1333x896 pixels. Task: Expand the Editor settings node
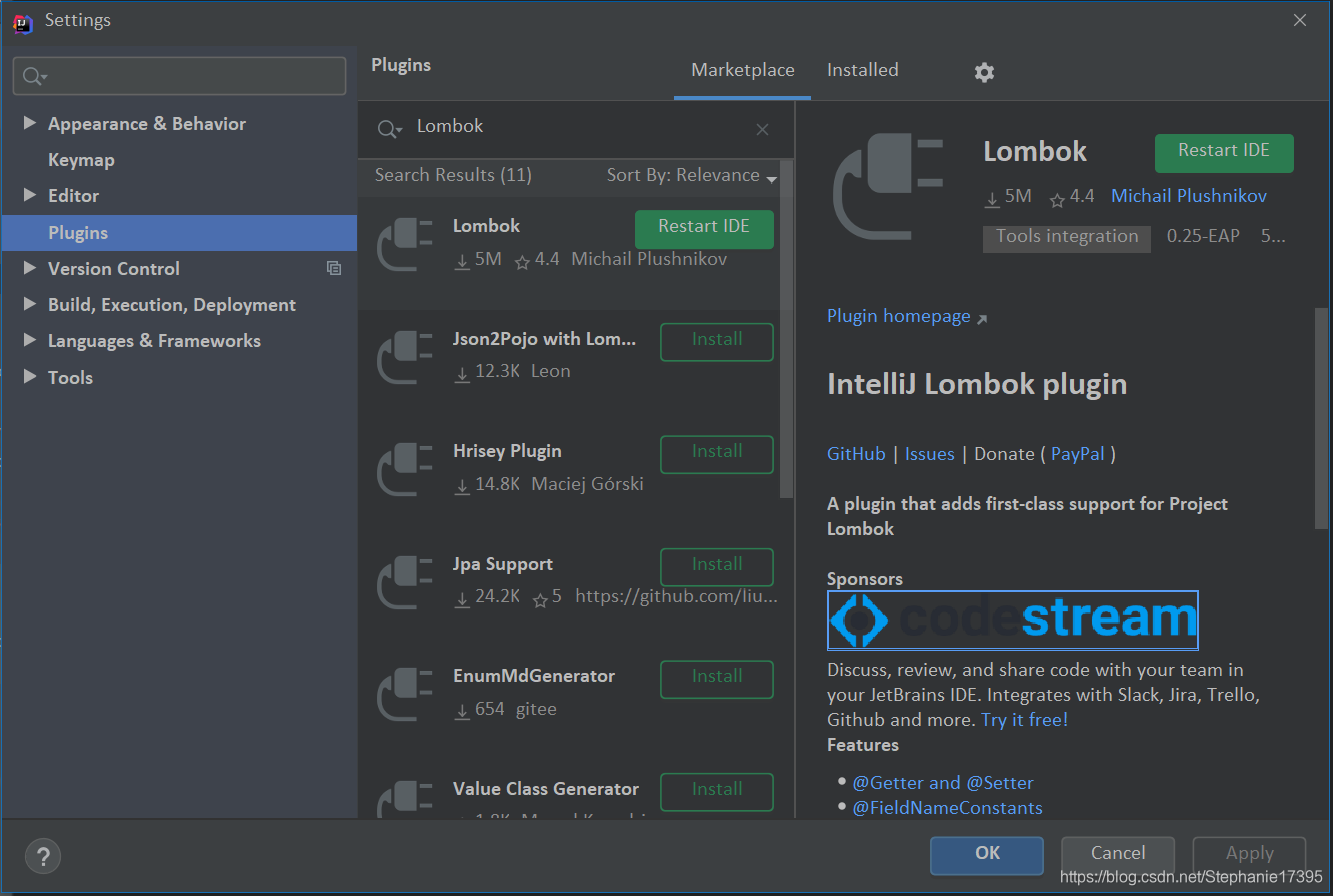click(29, 195)
